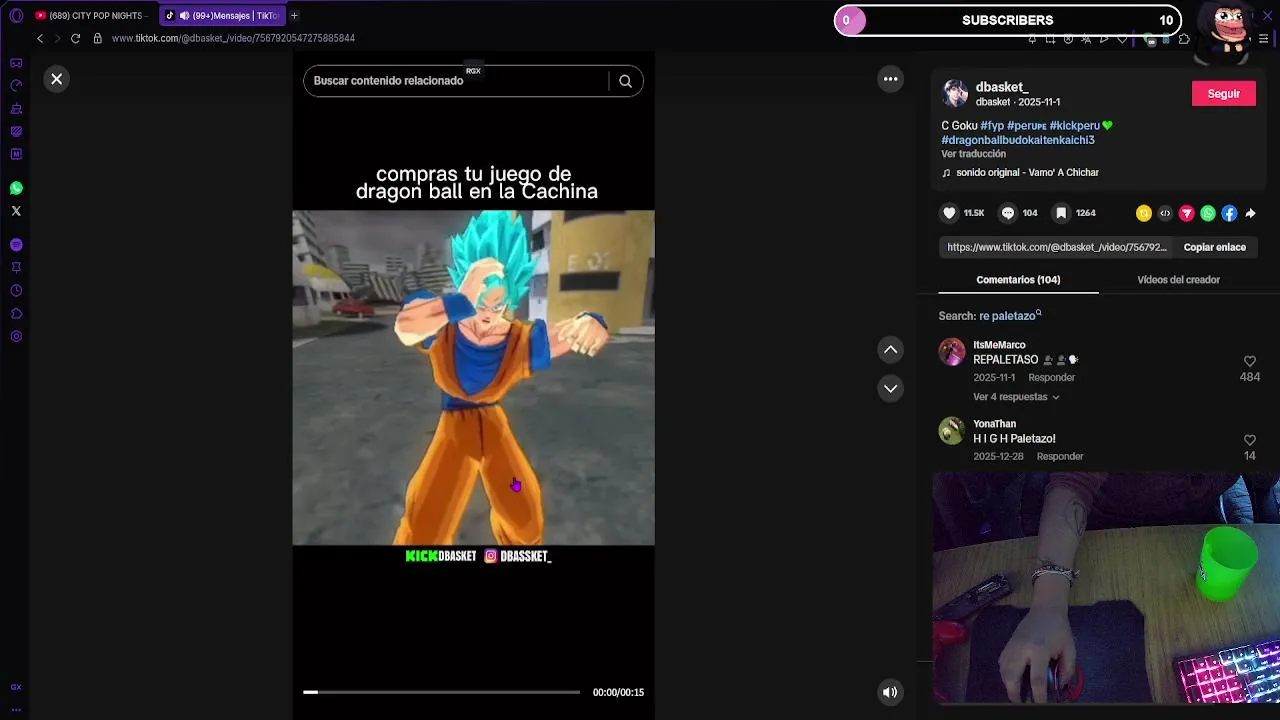Reply to YonaThan's comment
Screen dimensions: 1280x720
1060,457
